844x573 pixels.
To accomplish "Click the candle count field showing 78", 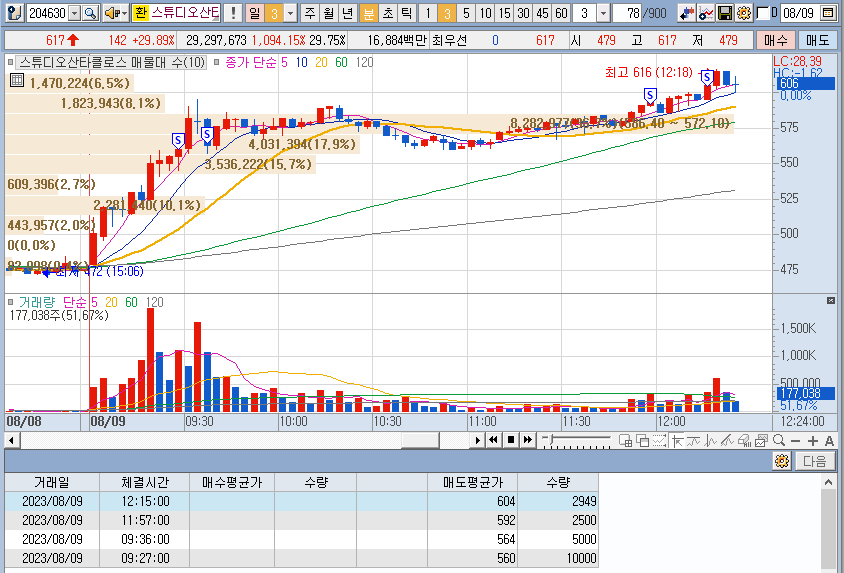I will pyautogui.click(x=627, y=13).
